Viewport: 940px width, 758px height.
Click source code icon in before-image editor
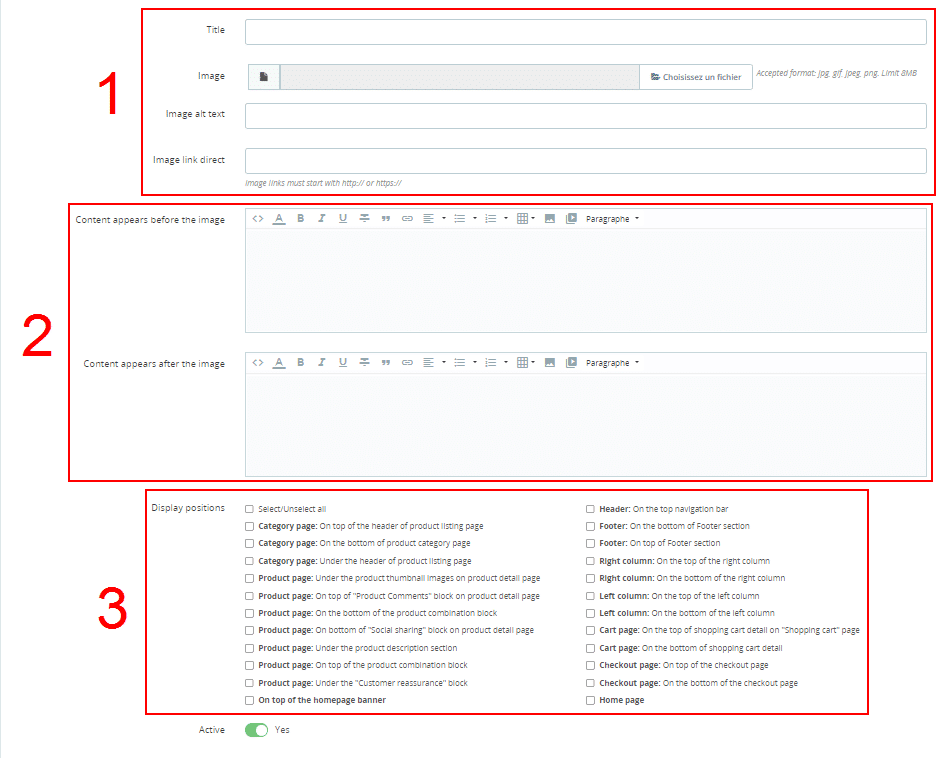pyautogui.click(x=258, y=219)
